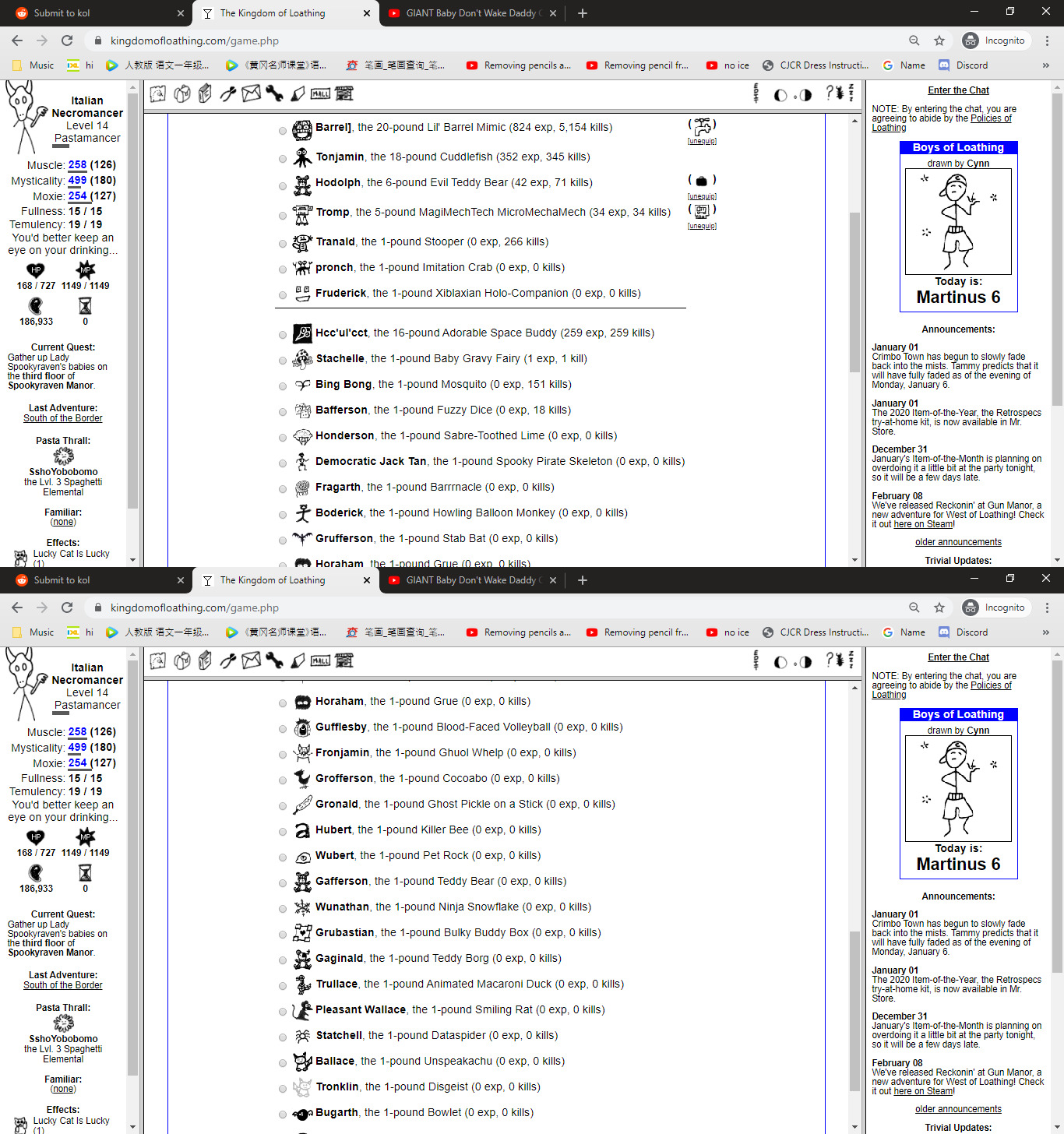Switch to 'GIANT Baby Don't Wake Daddy' tab, top window

pyautogui.click(x=472, y=13)
